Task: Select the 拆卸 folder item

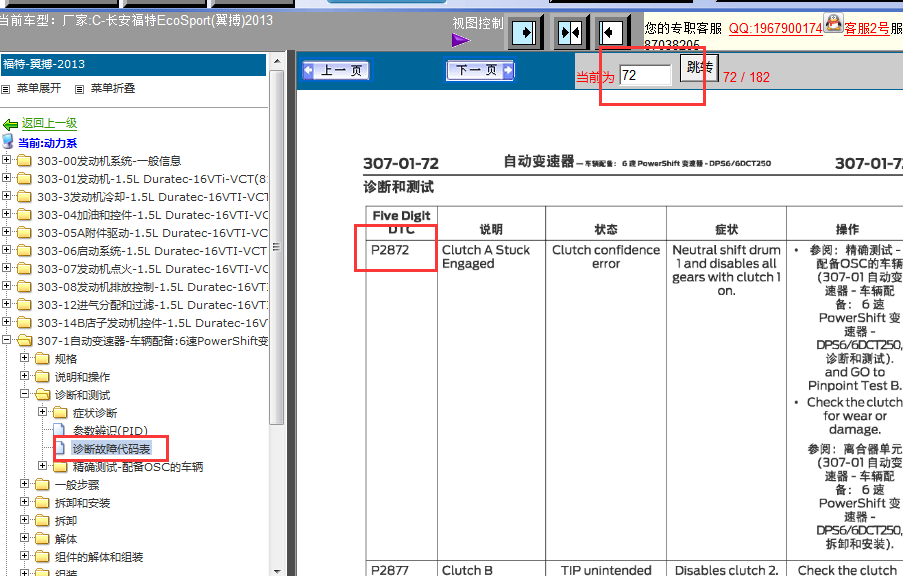Action: click(x=66, y=521)
